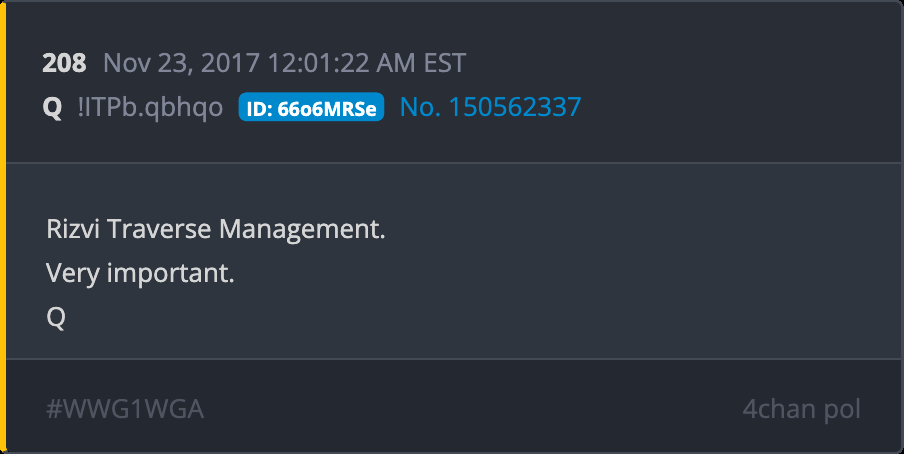Click the post number 208

pyautogui.click(x=64, y=63)
